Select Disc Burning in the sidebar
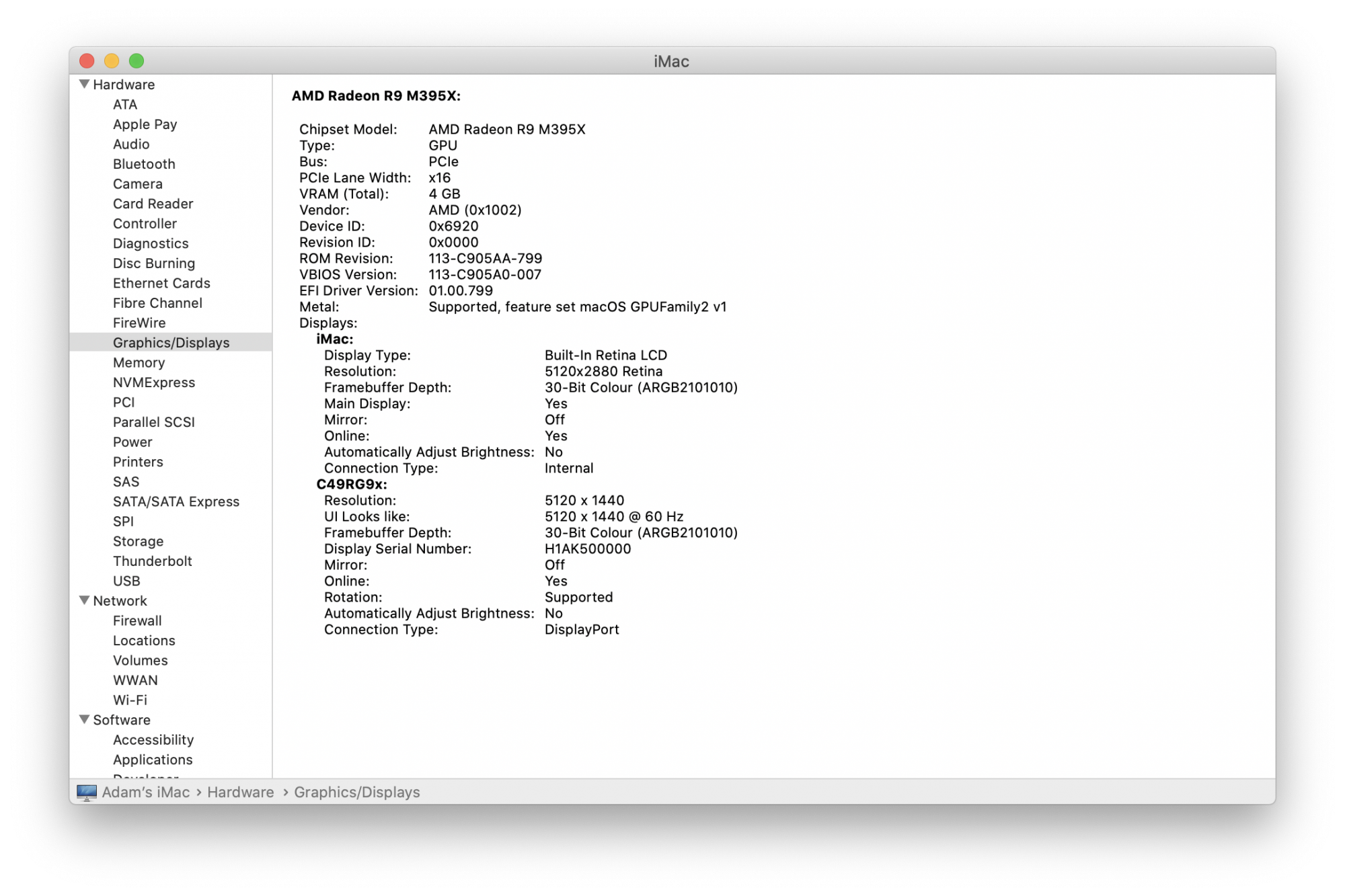The width and height of the screenshot is (1345, 896). coord(154,263)
